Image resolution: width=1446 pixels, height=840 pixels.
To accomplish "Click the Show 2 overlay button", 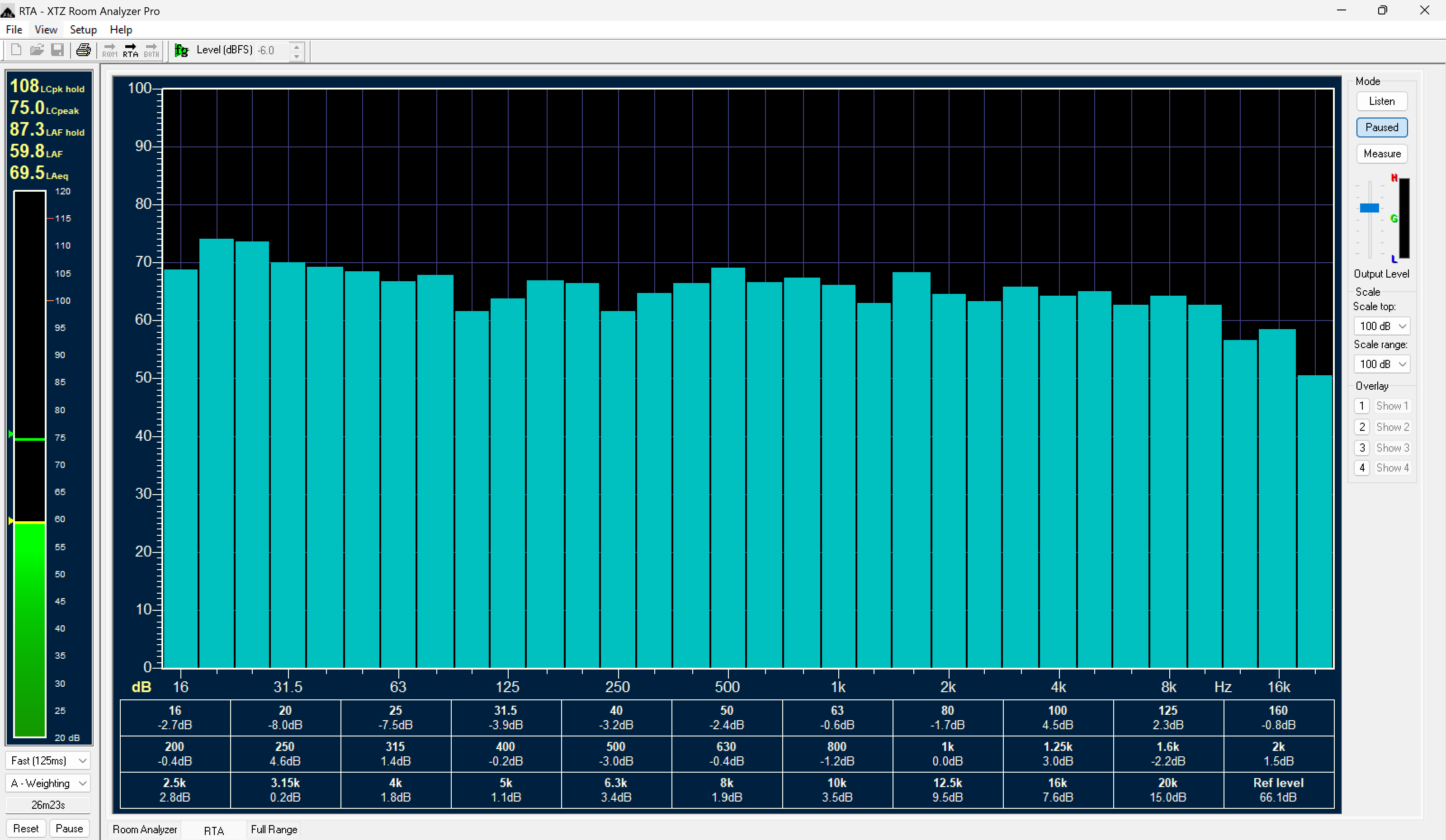I will tap(1392, 427).
